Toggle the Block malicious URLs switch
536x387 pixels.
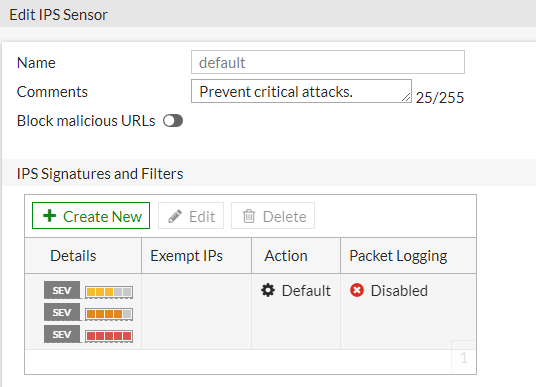click(x=173, y=121)
